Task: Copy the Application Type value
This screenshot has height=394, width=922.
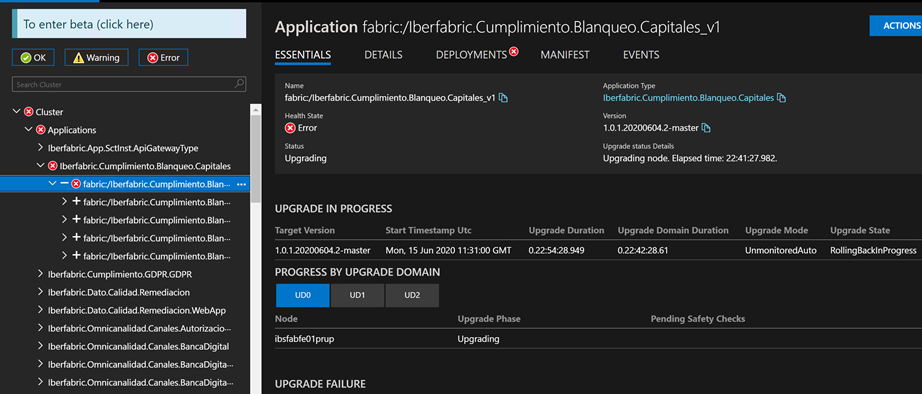Action: (x=781, y=98)
